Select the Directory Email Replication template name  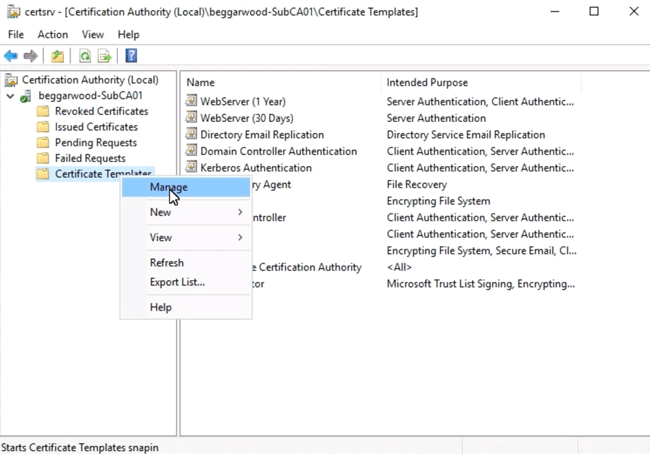click(262, 135)
